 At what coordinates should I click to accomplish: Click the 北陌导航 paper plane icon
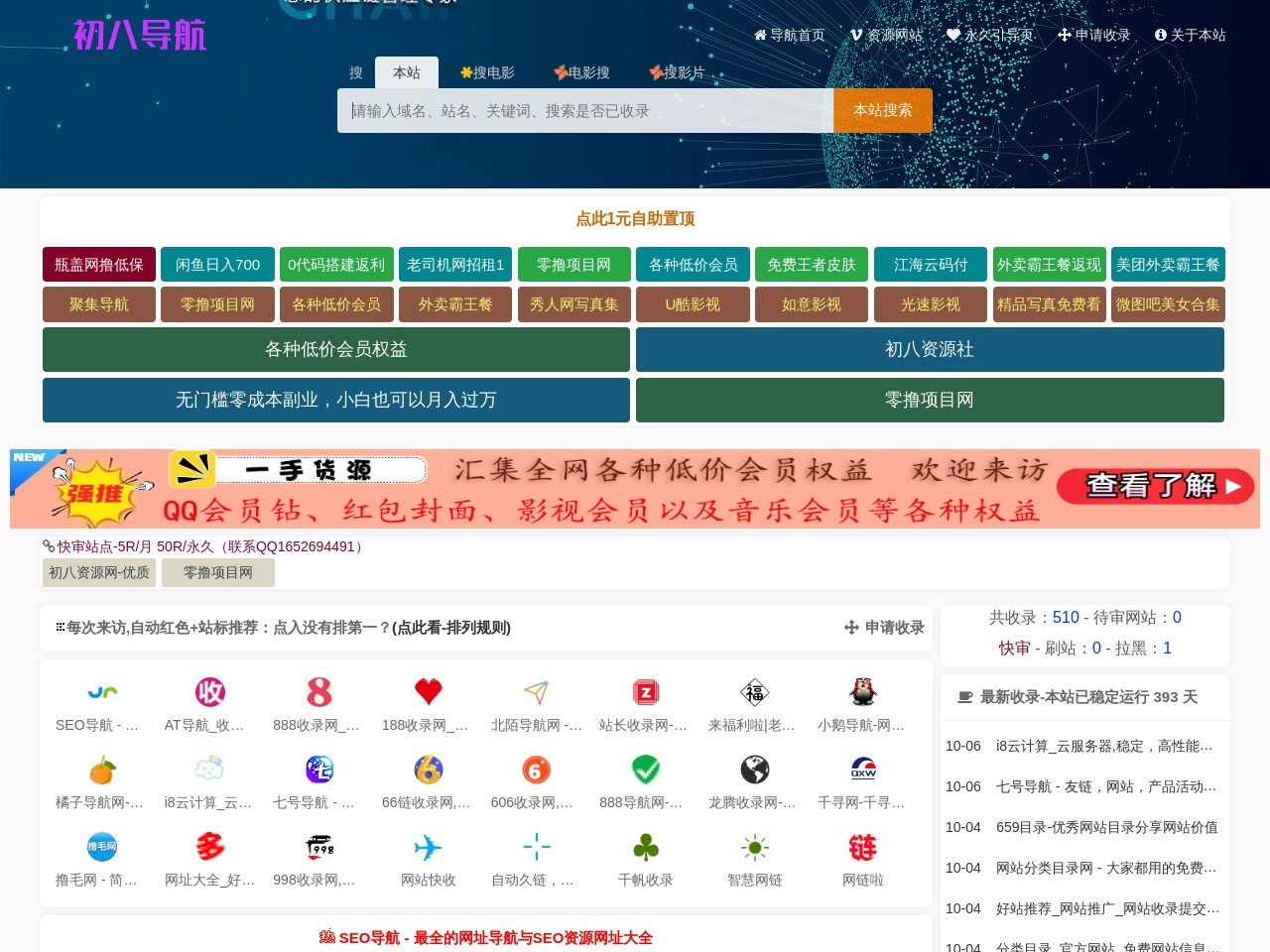[x=536, y=692]
